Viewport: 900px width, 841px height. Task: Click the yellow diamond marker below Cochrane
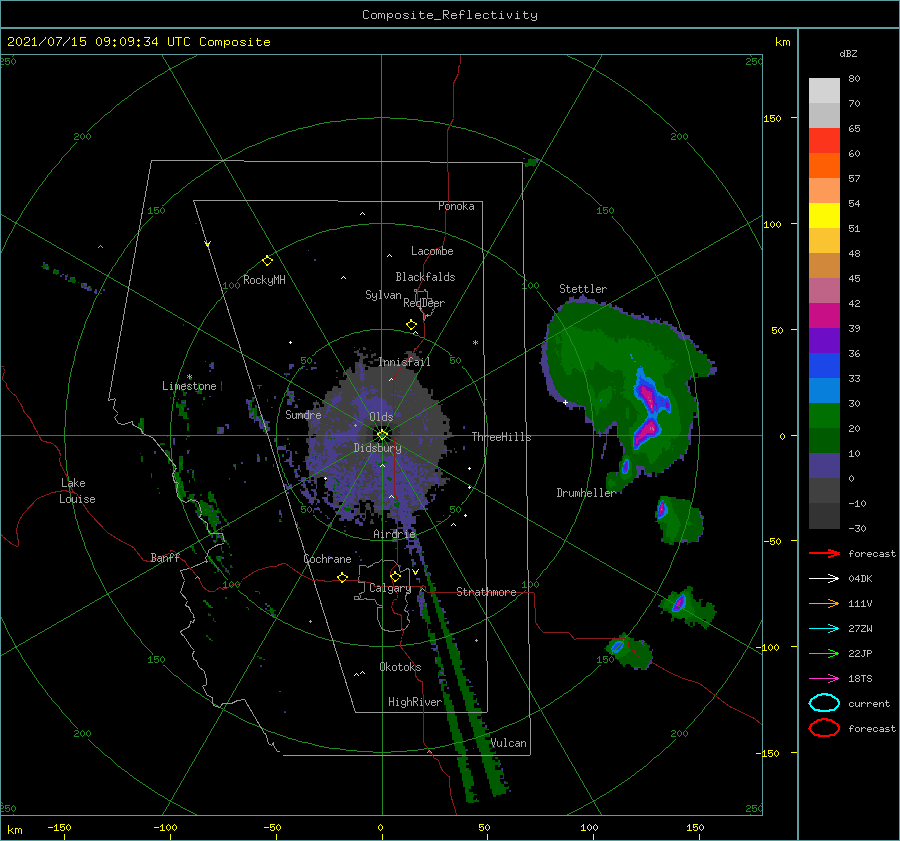click(x=343, y=577)
